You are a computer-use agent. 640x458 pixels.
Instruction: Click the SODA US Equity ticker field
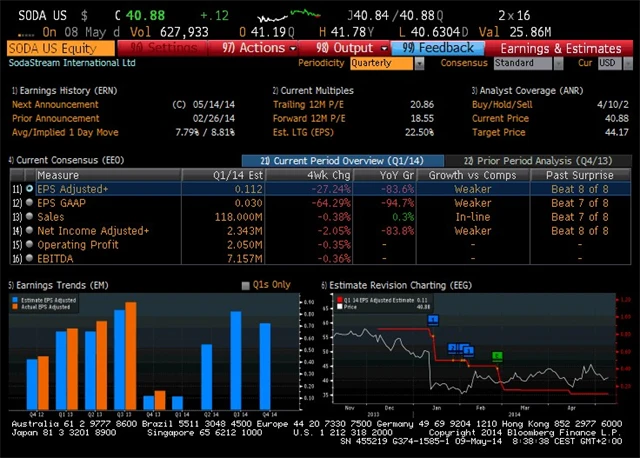click(x=60, y=48)
